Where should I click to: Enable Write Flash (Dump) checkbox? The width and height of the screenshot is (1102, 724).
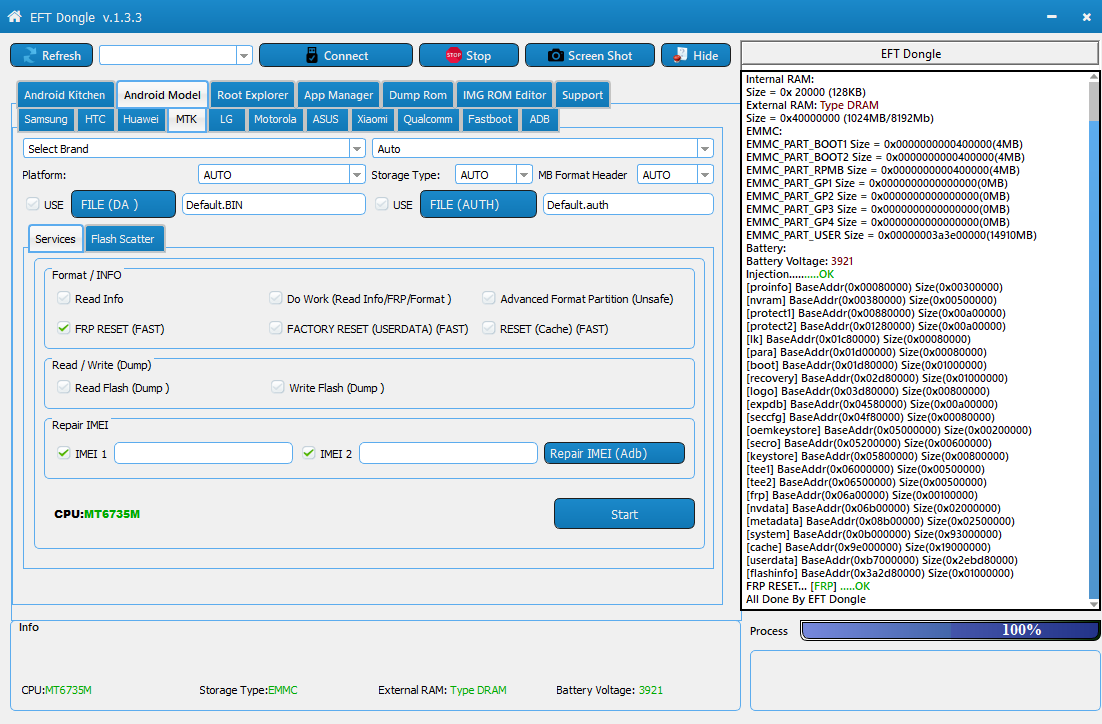(278, 387)
